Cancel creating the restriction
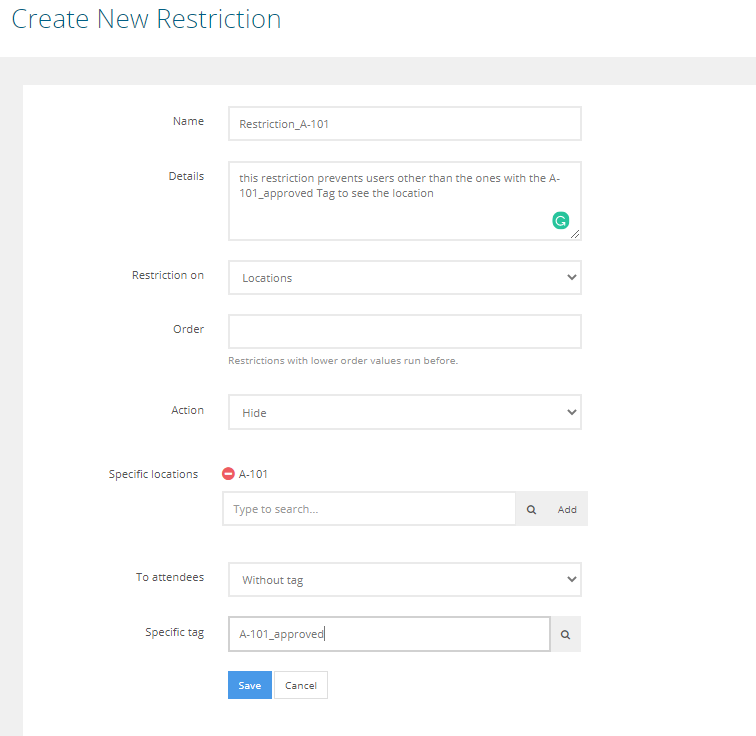Screen dimensions: 756x736 [x=301, y=685]
